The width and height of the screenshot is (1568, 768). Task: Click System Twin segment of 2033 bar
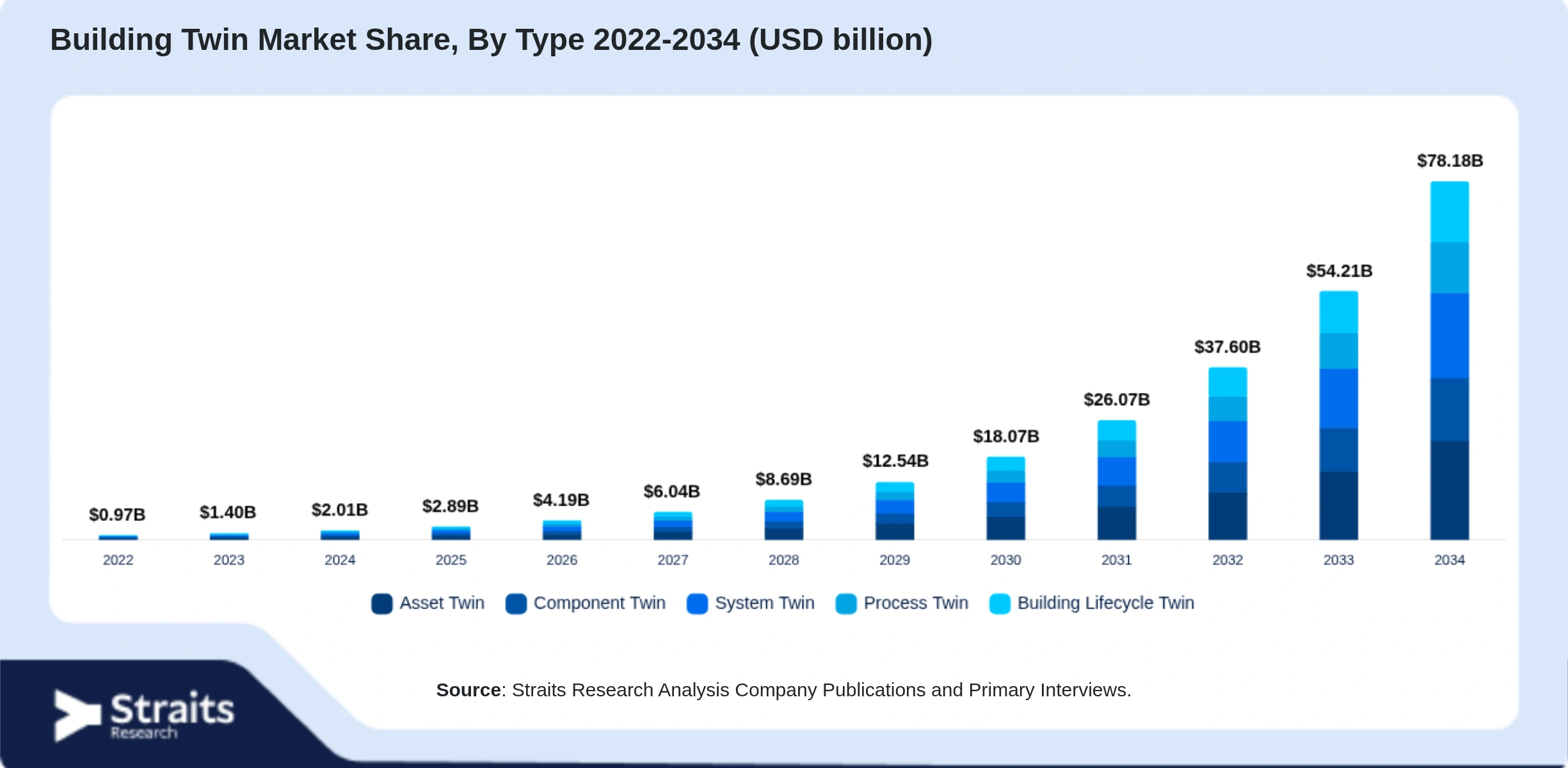click(x=1339, y=398)
